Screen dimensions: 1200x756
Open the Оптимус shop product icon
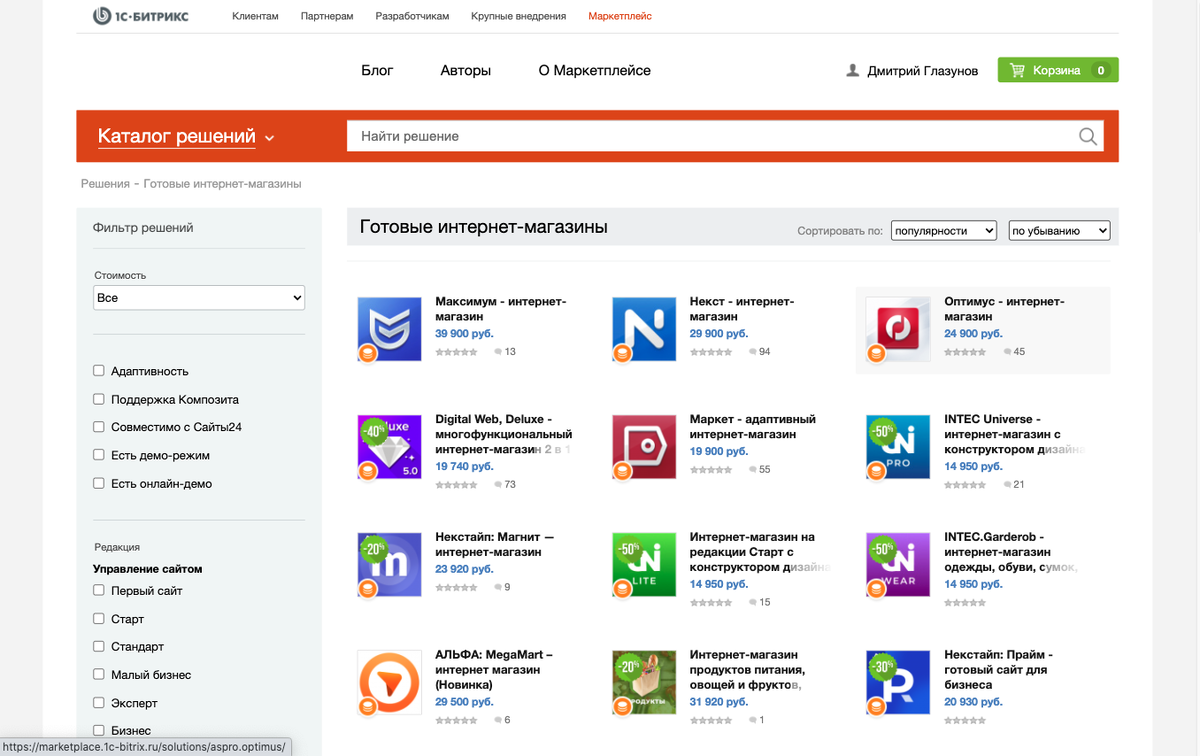tap(898, 329)
